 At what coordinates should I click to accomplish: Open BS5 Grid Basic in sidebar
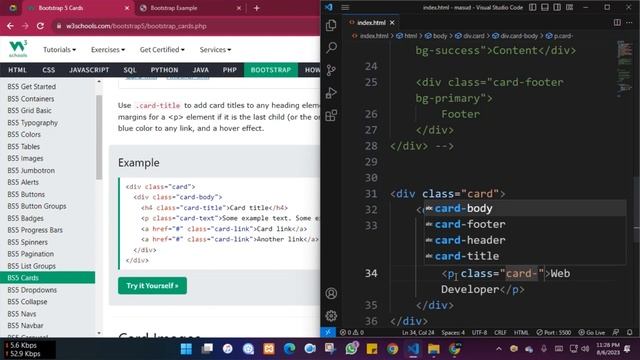29,110
